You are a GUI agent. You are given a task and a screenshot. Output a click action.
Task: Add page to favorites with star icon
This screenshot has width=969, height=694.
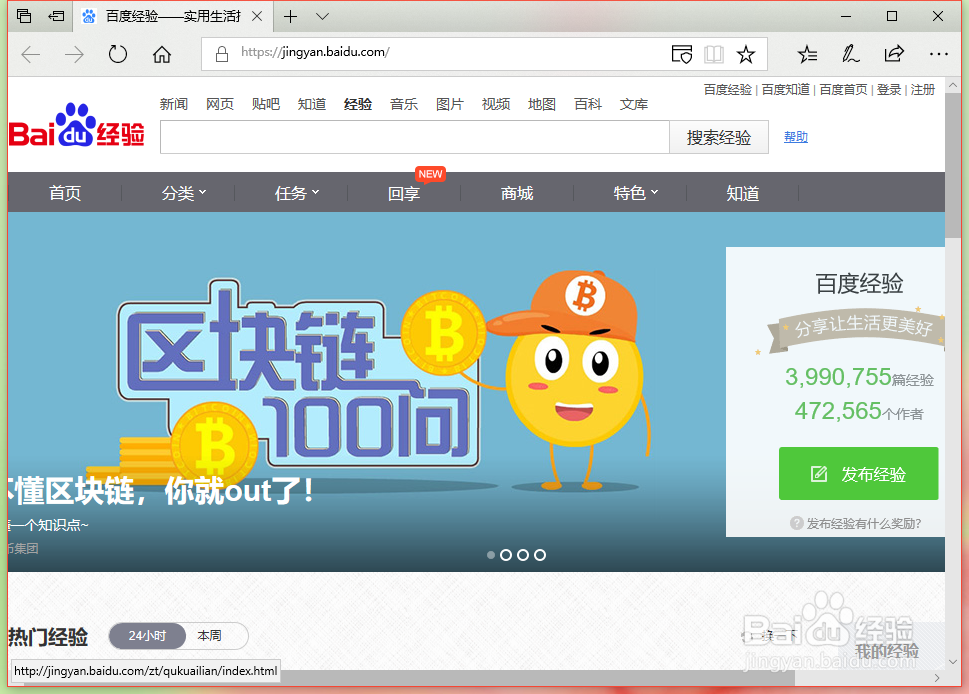coord(746,54)
